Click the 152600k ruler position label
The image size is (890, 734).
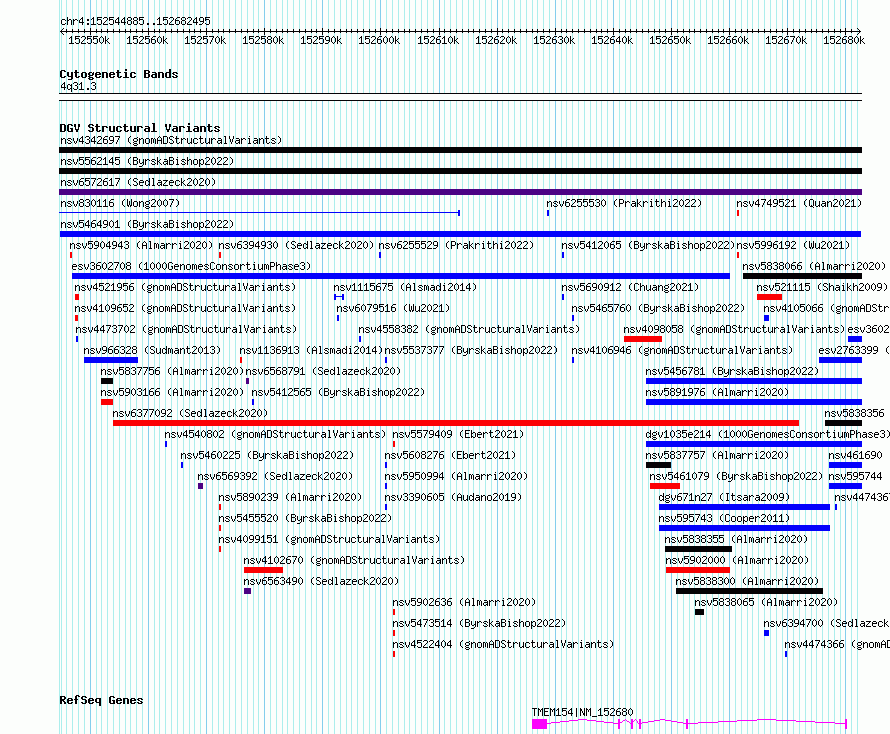click(379, 40)
